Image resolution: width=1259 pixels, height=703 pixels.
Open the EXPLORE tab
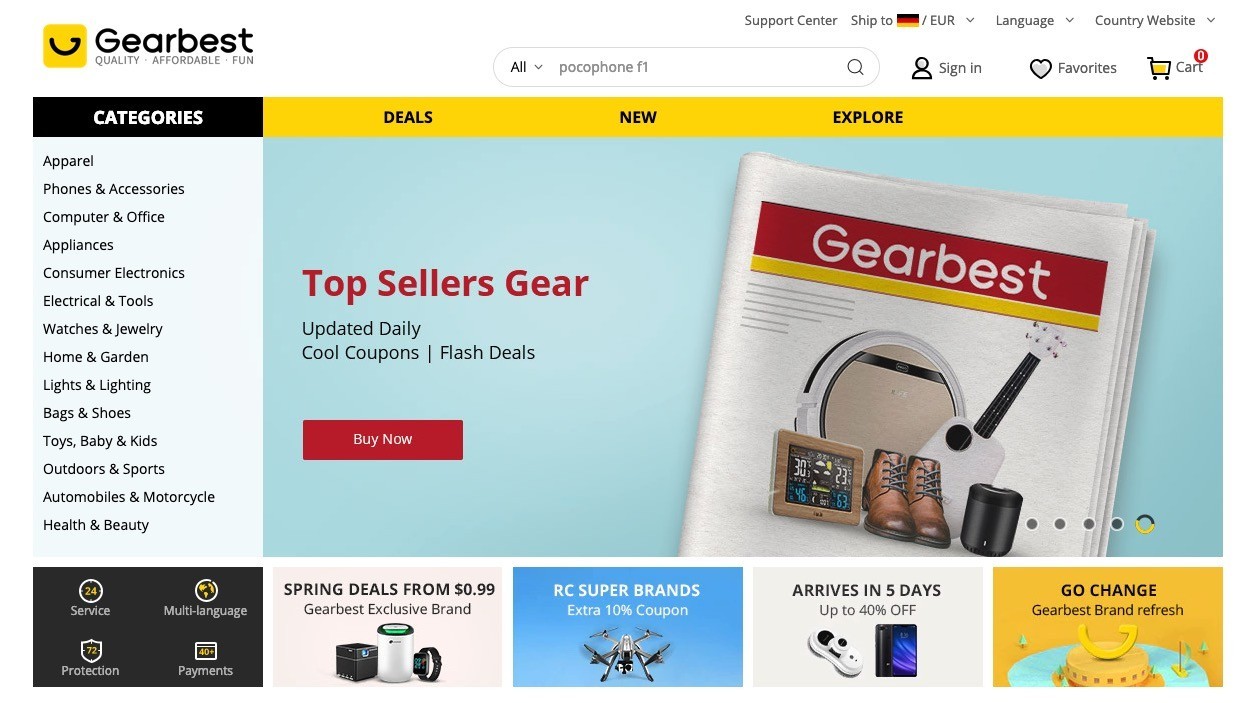click(x=868, y=117)
